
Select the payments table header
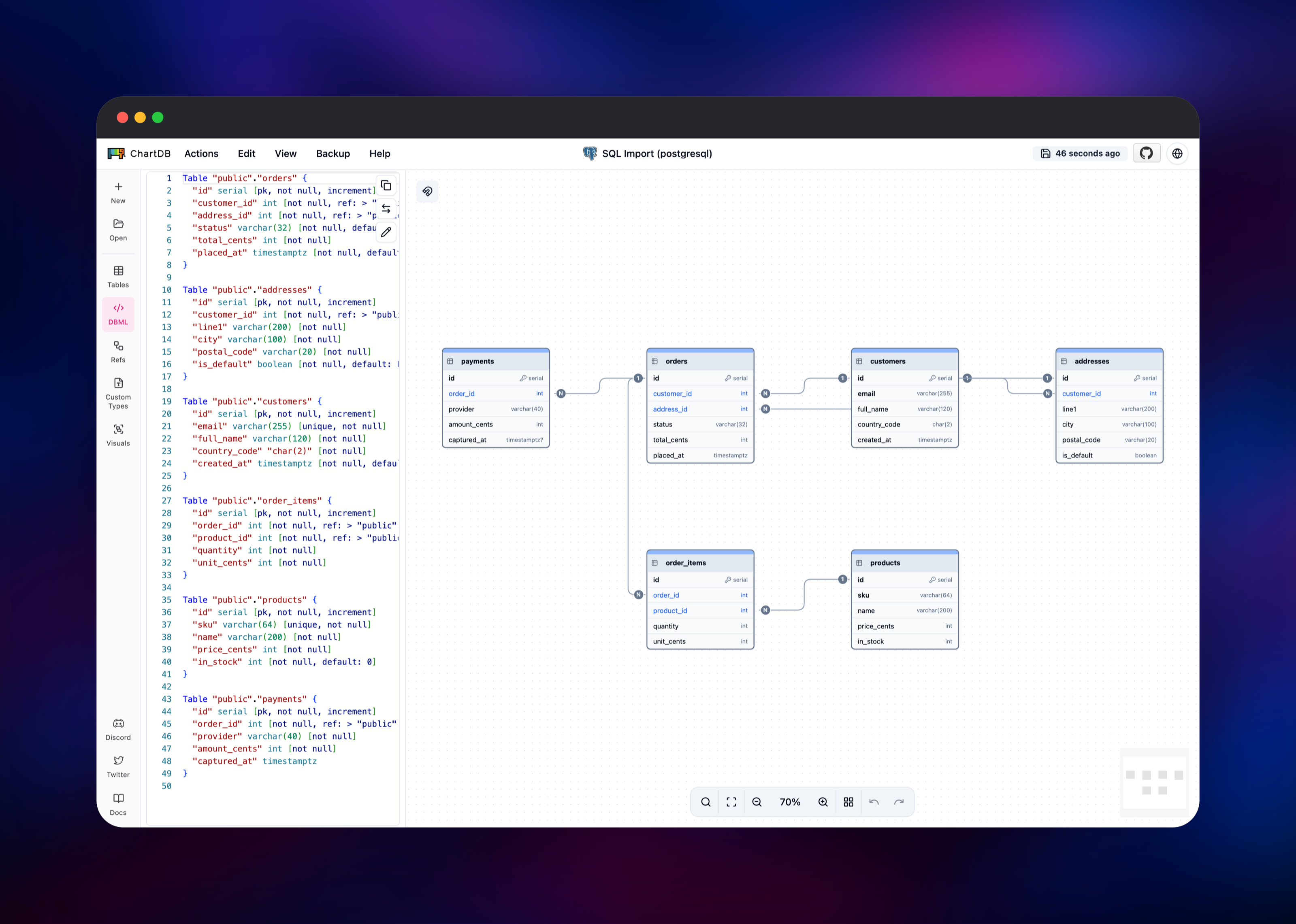(496, 361)
